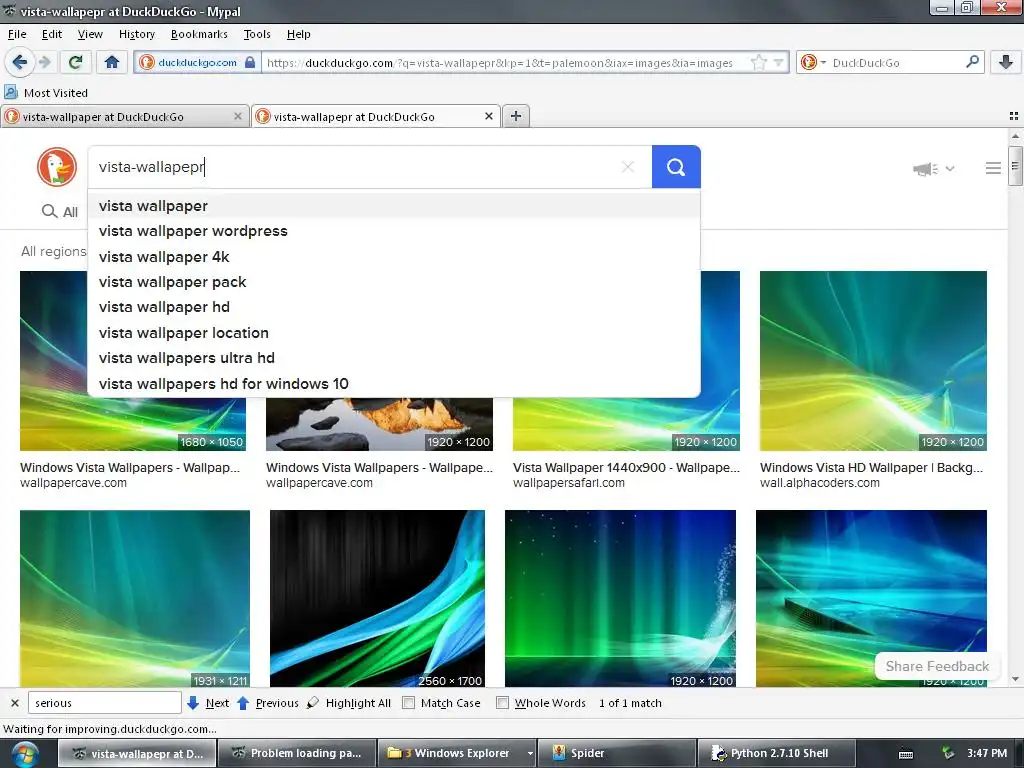Choose suggestion 'vista wallpaper location'
1024x768 pixels.
(x=394, y=333)
